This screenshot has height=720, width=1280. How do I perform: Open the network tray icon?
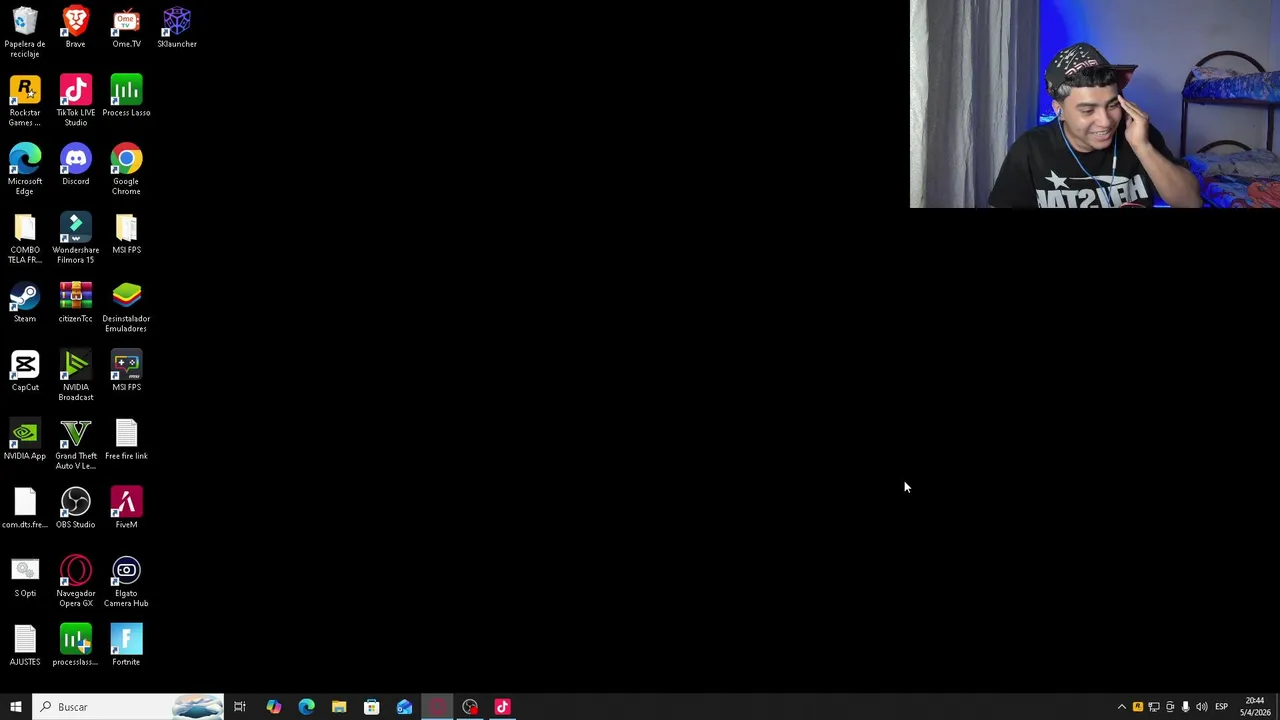click(x=1153, y=707)
